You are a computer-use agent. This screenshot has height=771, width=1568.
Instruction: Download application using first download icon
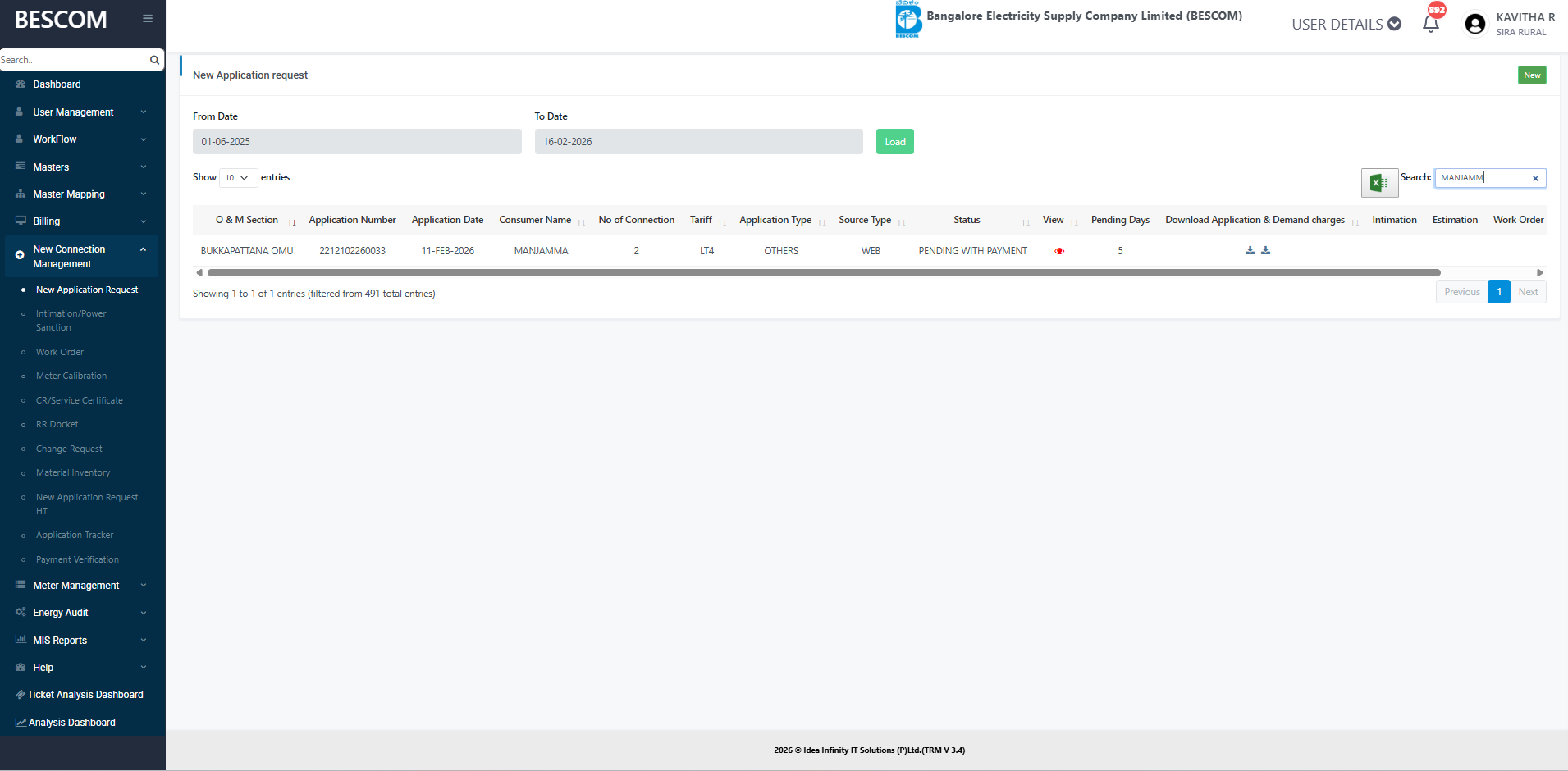pyautogui.click(x=1250, y=251)
